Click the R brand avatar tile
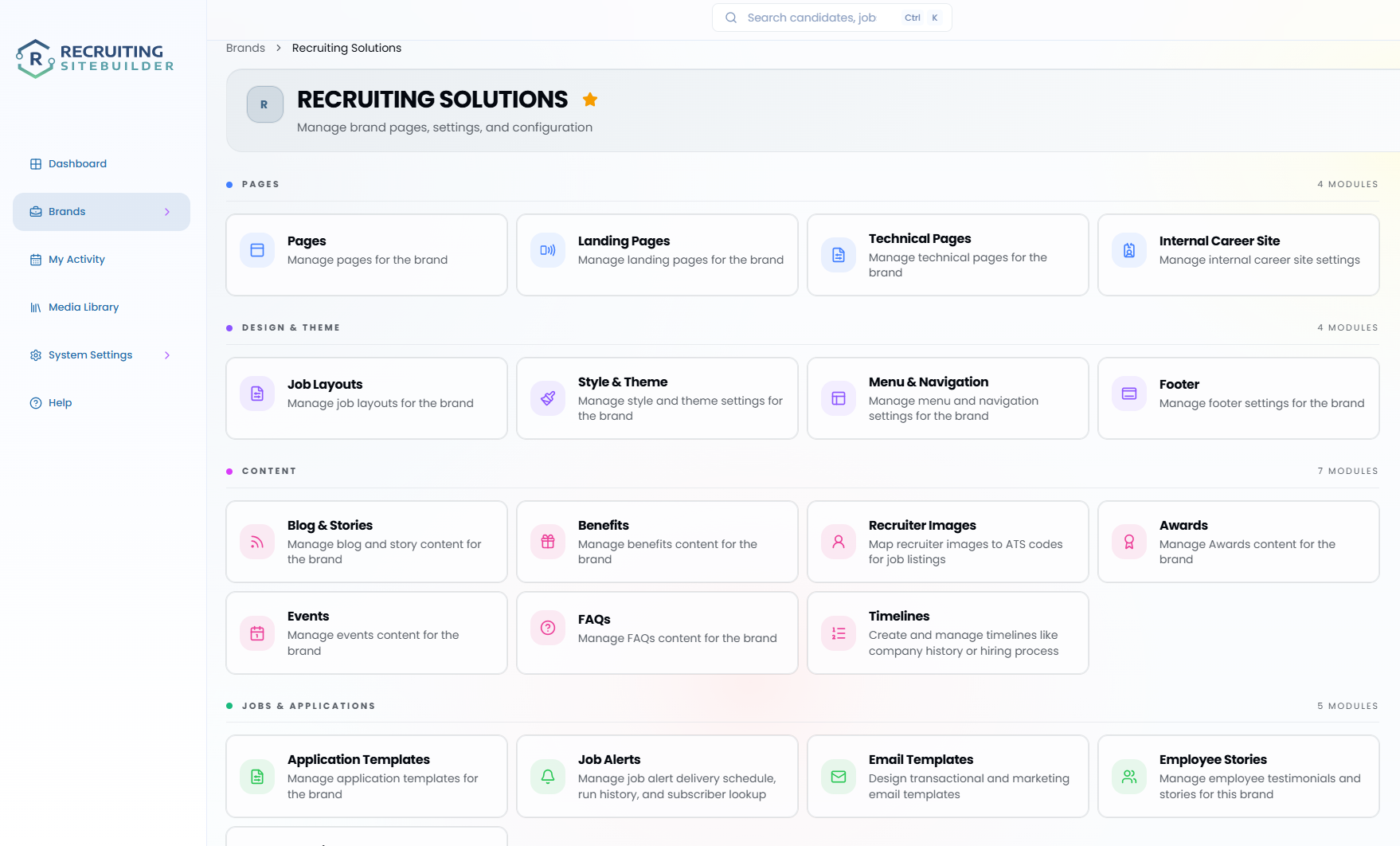Screen dimensions: 1400x846 [265, 104]
